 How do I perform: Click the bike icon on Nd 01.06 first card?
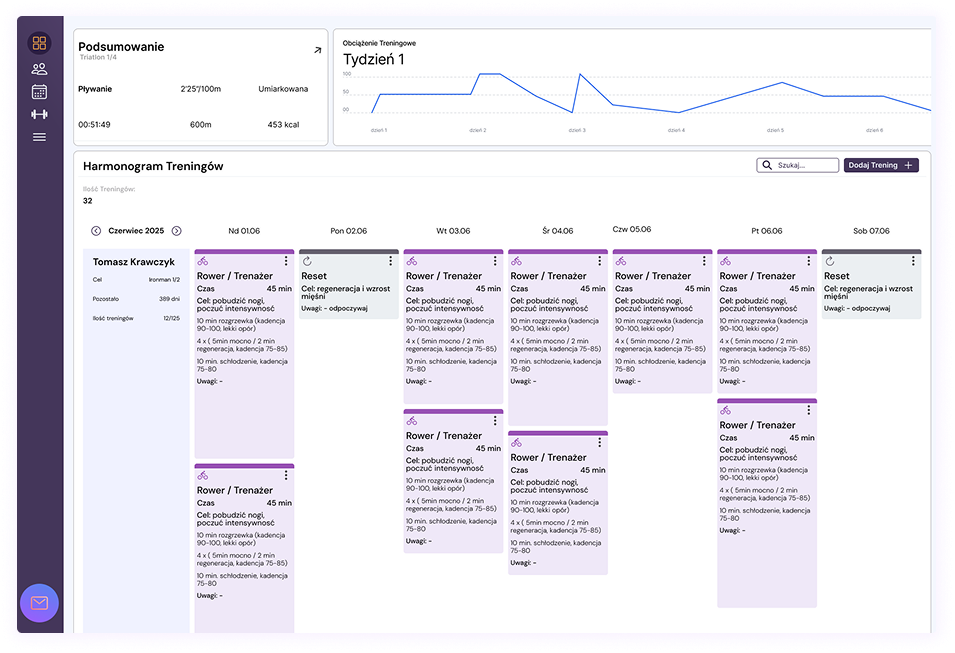[203, 261]
